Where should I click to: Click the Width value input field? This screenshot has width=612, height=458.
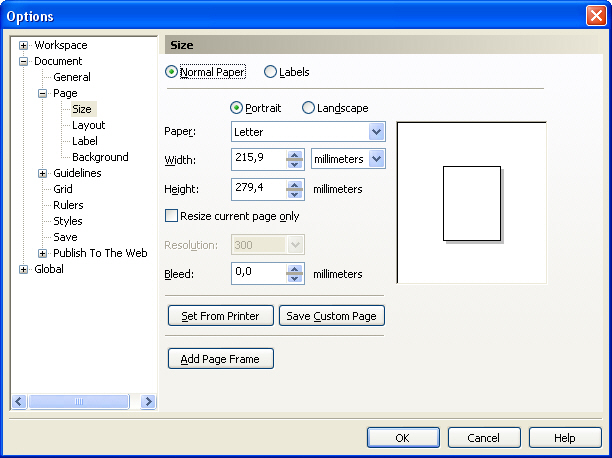(258, 160)
